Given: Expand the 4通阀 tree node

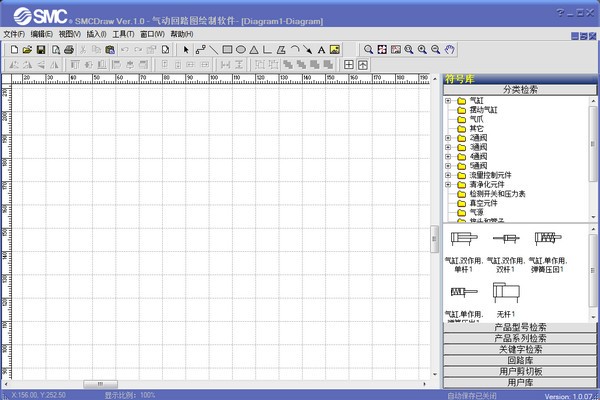Looking at the screenshot, I should [x=448, y=157].
